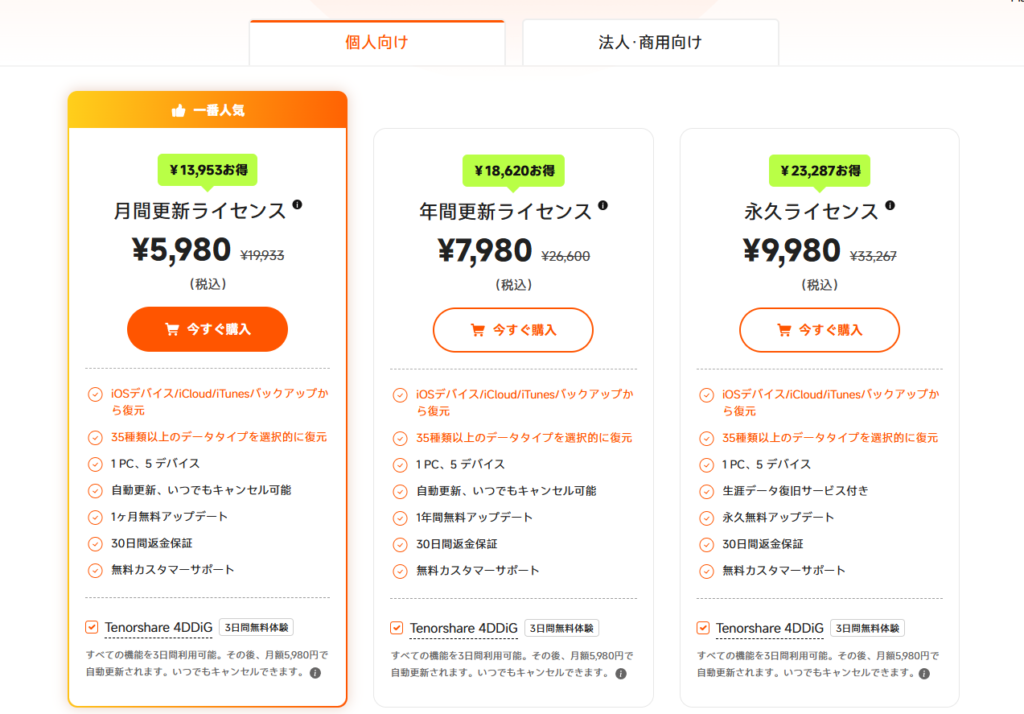The width and height of the screenshot is (1024, 714).
Task: Click the ¥18,620お得 green savings badge
Action: pyautogui.click(x=513, y=170)
